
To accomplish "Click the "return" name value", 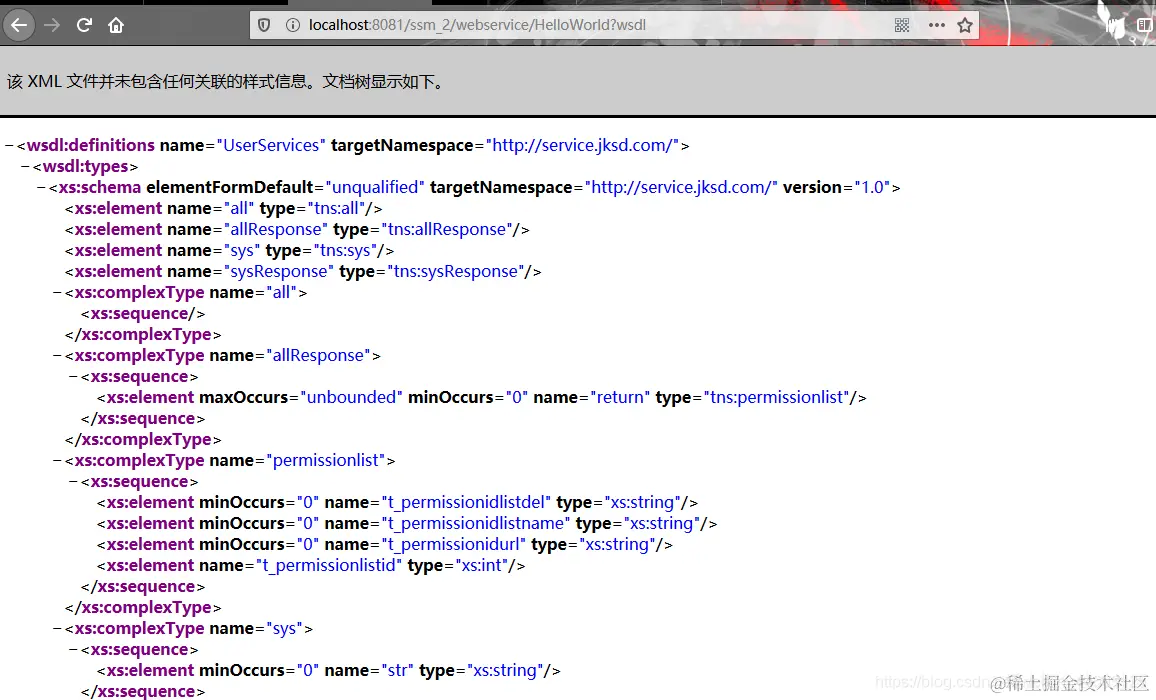I will pos(620,398).
